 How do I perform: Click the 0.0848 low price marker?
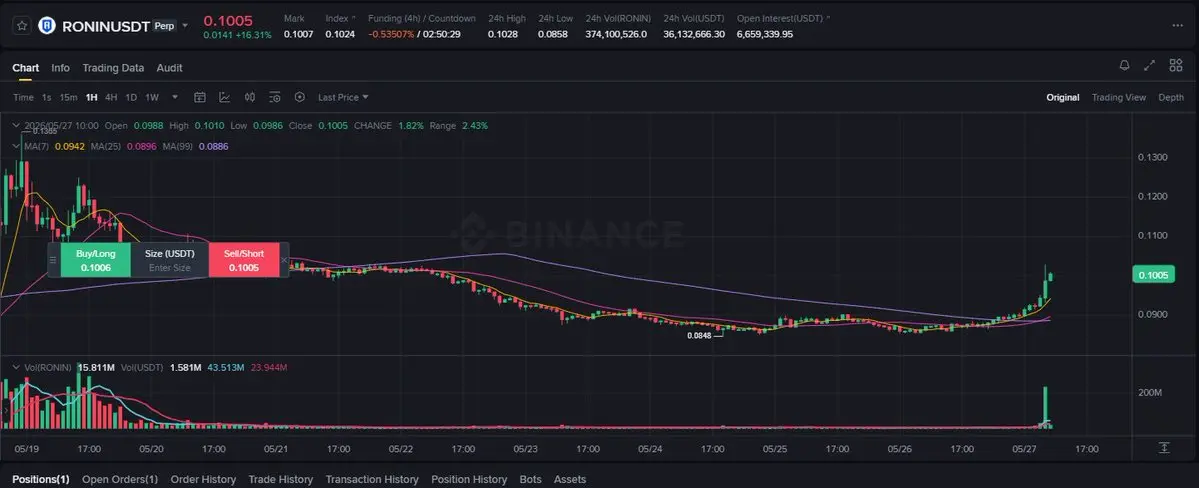click(x=699, y=335)
